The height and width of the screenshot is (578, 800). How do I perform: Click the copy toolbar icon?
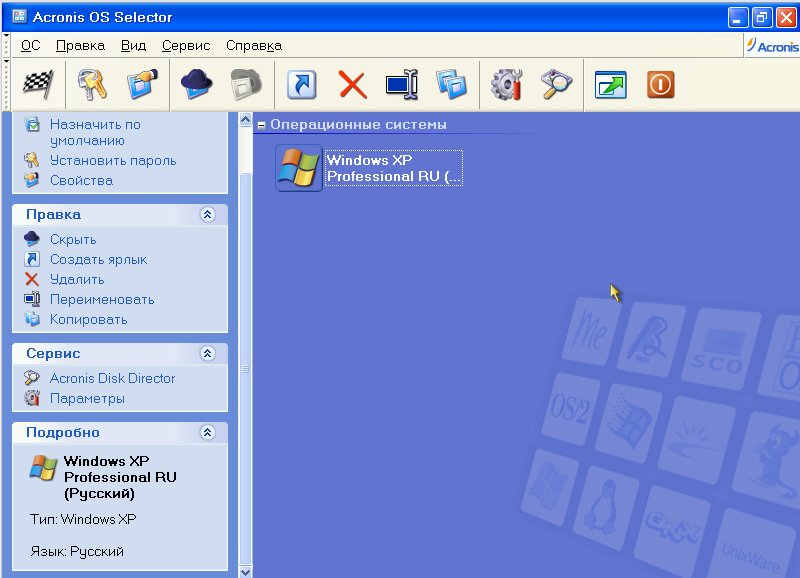click(452, 85)
